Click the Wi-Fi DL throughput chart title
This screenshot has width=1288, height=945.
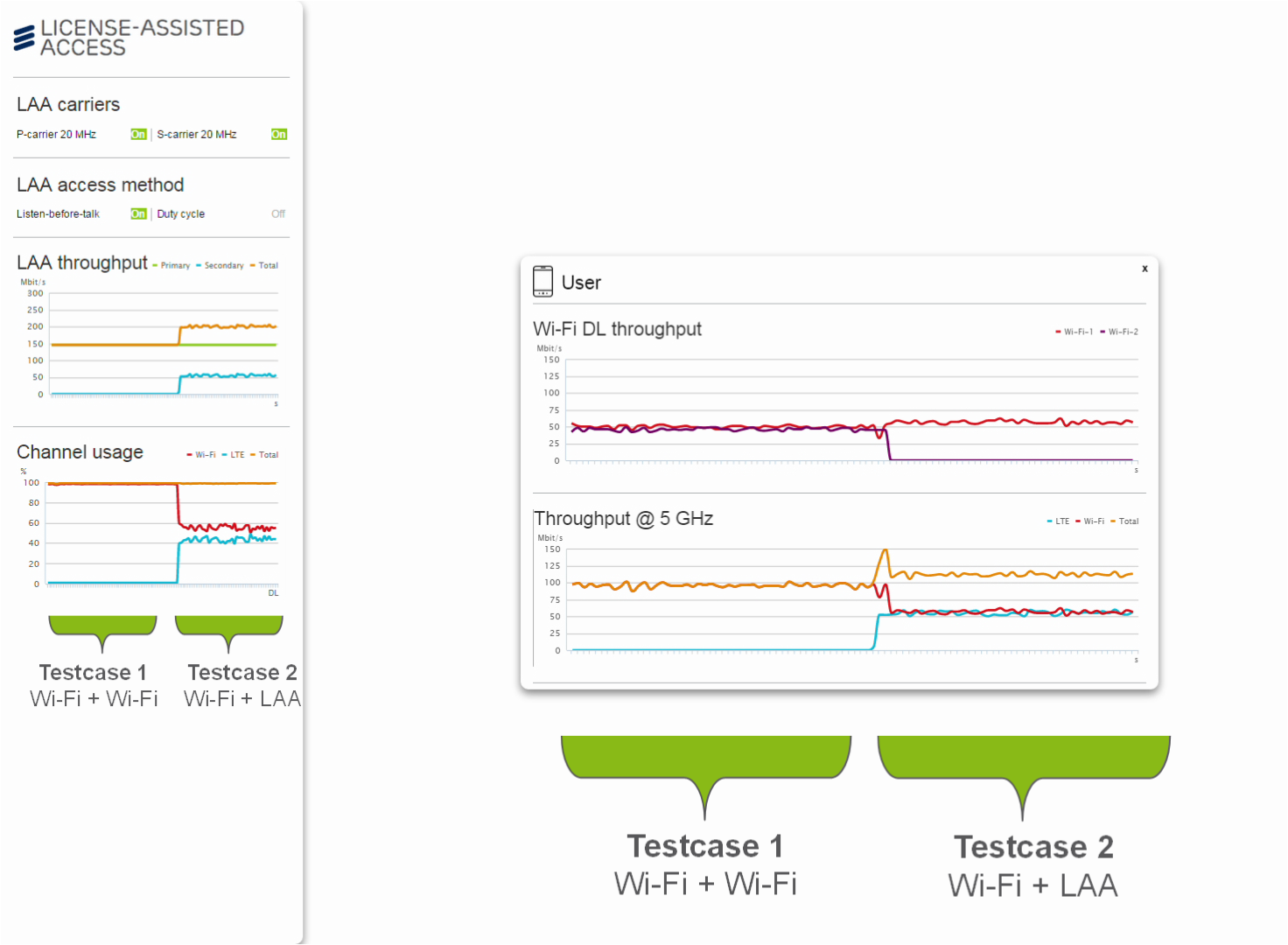point(617,329)
